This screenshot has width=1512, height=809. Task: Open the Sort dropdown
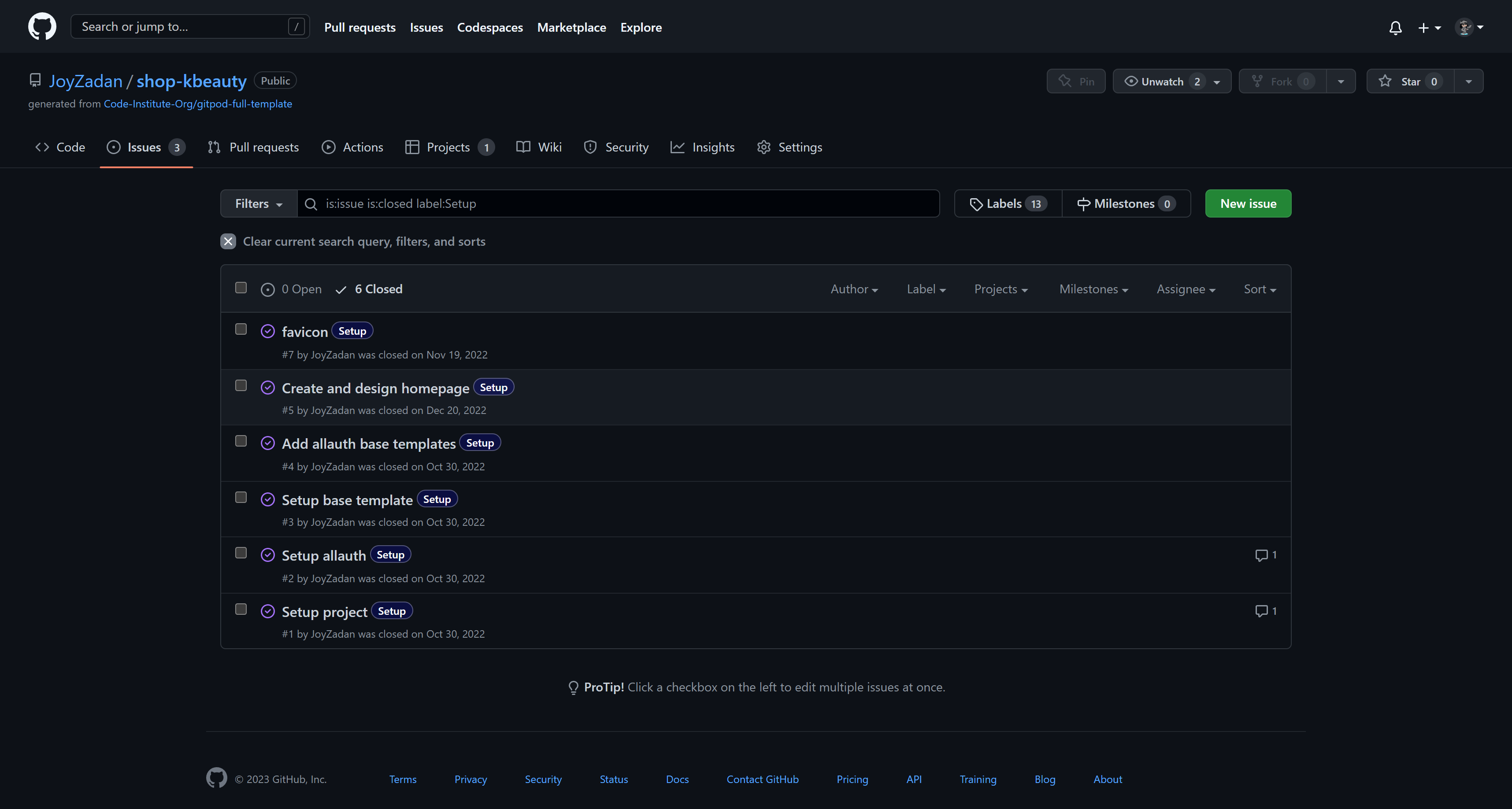[x=1260, y=289]
